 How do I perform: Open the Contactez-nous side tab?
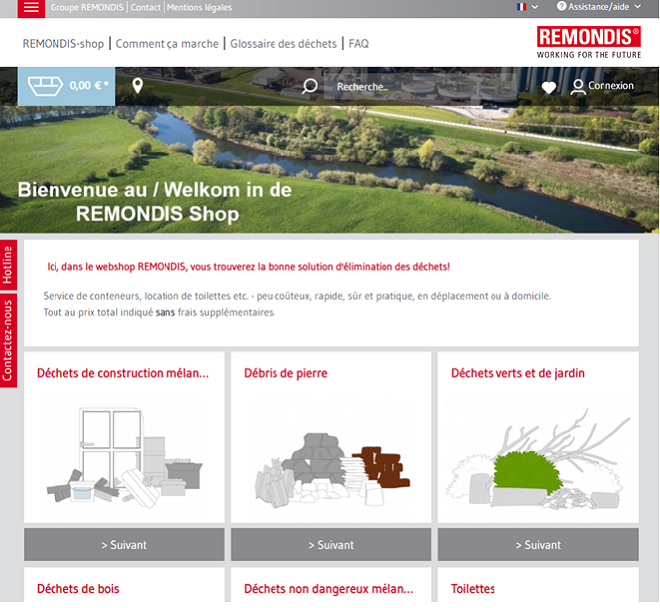tap(8, 340)
